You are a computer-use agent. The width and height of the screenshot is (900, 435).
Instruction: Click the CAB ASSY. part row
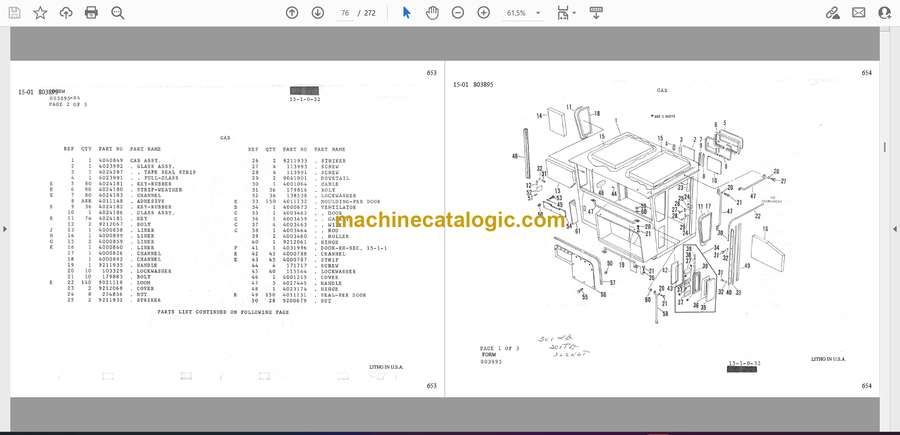coord(115,161)
